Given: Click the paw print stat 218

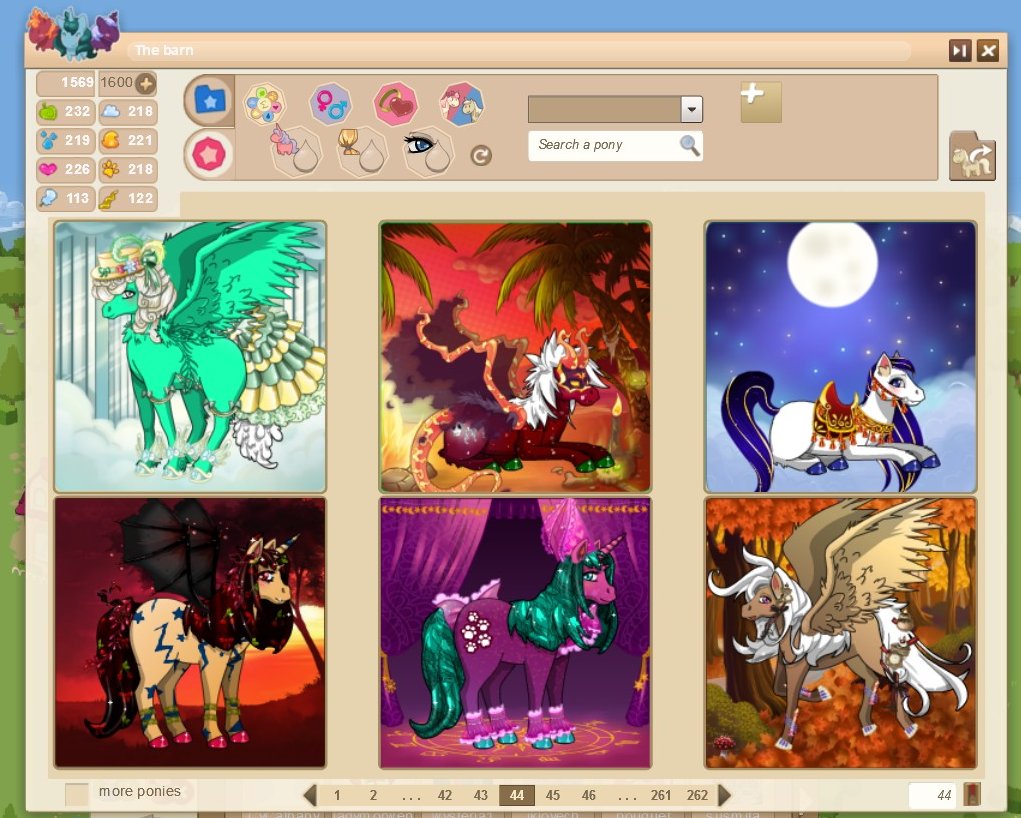Looking at the screenshot, I should point(128,169).
